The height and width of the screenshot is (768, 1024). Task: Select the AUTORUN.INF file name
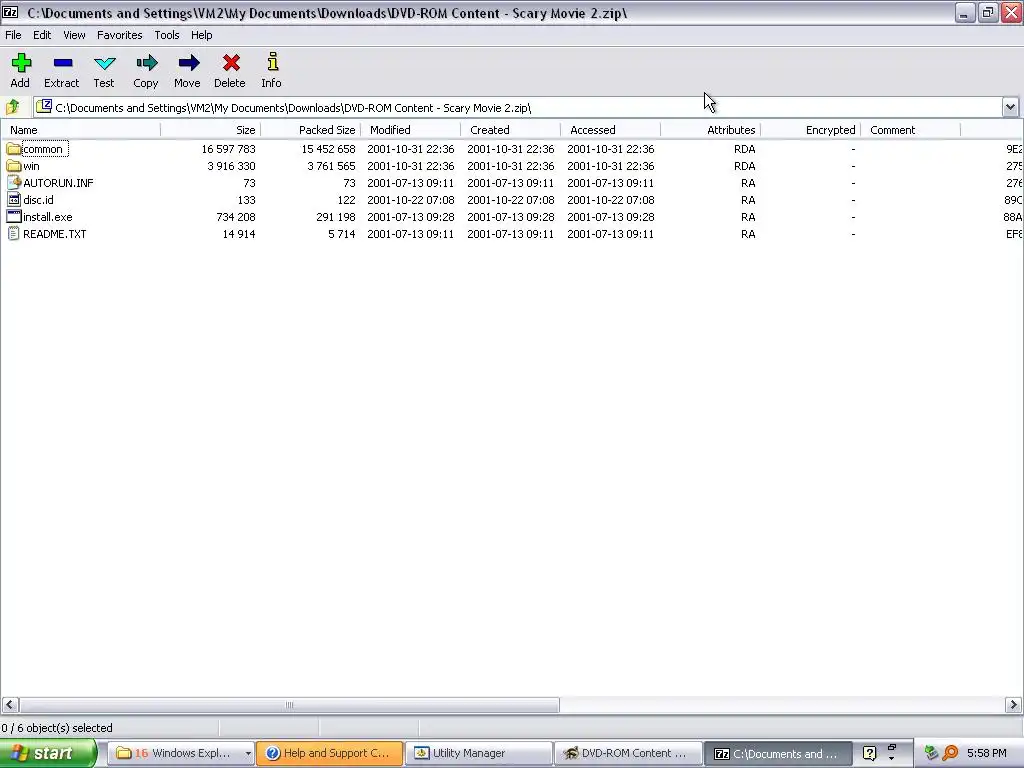pos(58,183)
